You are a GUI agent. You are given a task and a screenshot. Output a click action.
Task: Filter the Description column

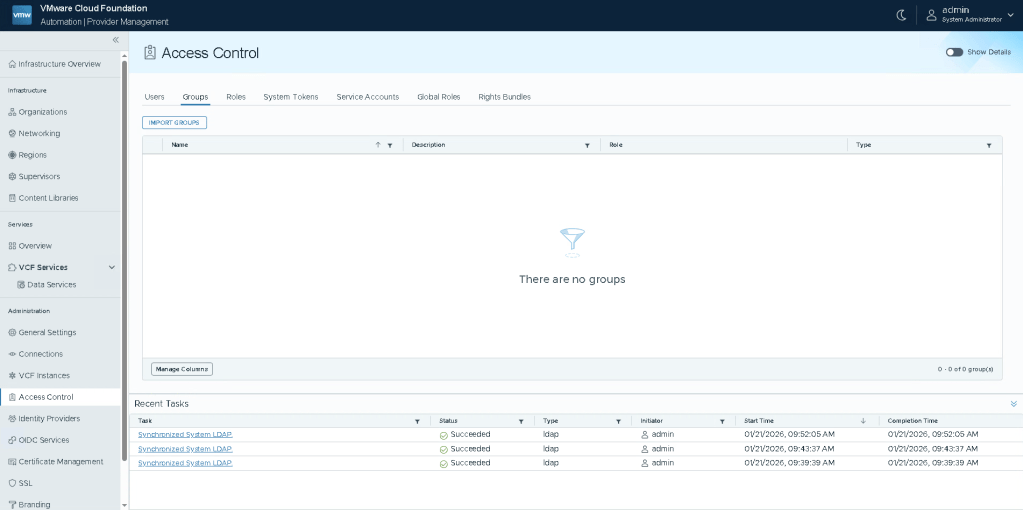[x=587, y=145]
